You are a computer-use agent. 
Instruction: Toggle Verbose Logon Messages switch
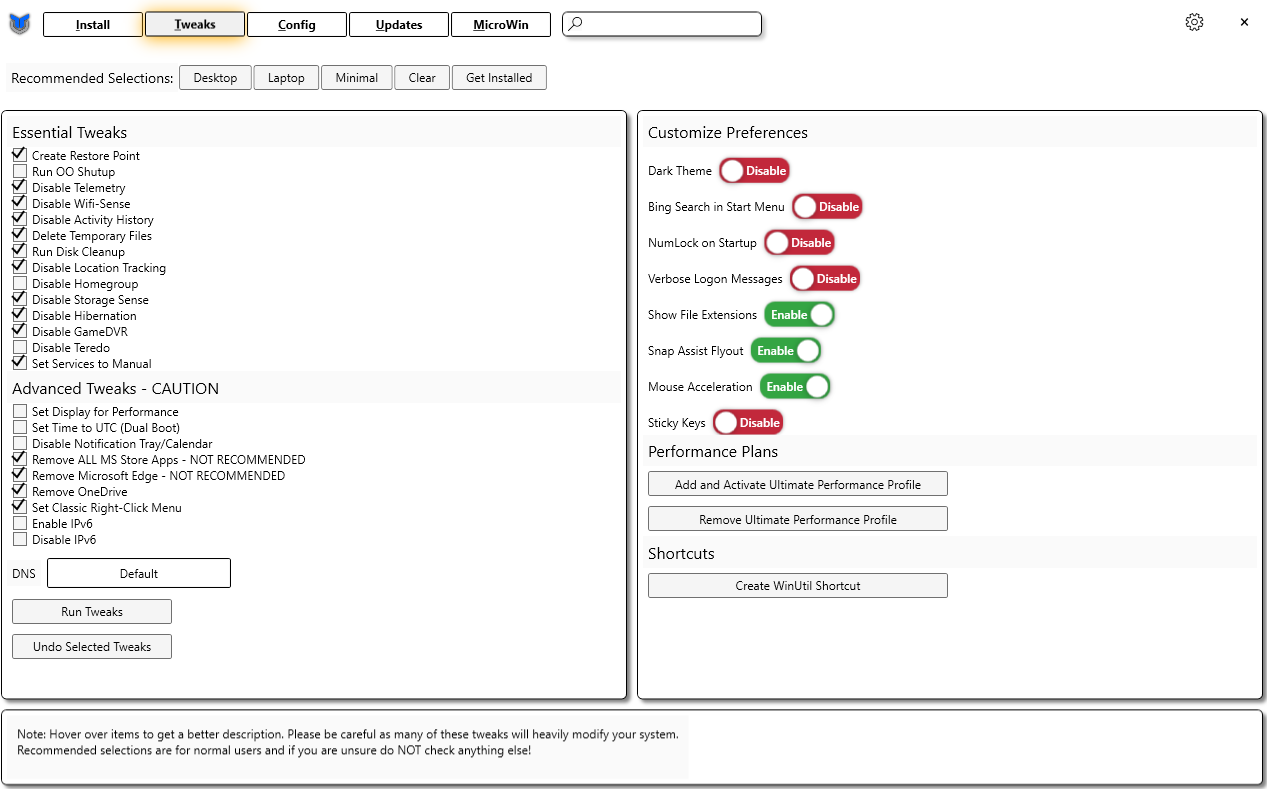[825, 279]
